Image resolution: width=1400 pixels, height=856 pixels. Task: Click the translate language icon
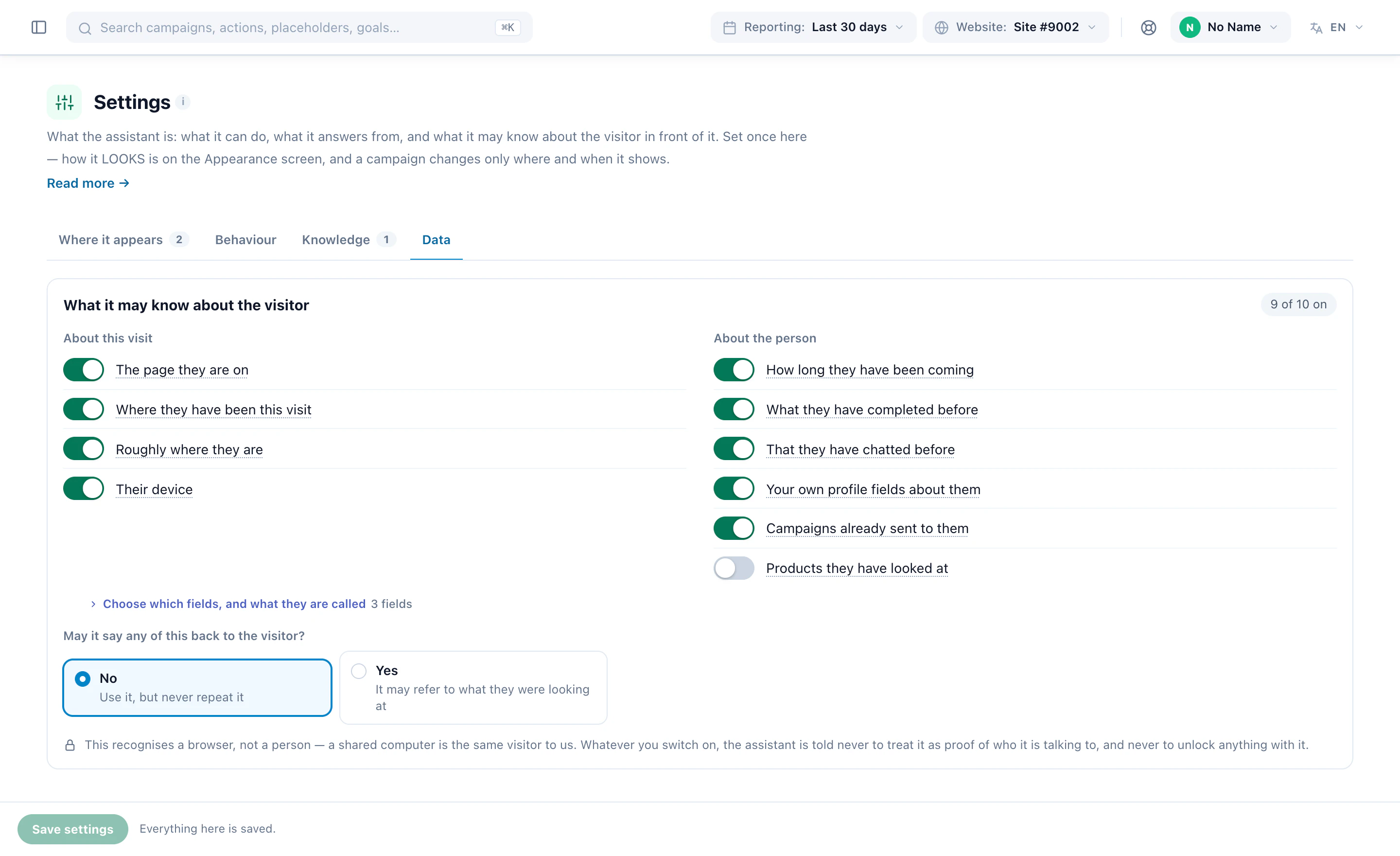[x=1316, y=27]
